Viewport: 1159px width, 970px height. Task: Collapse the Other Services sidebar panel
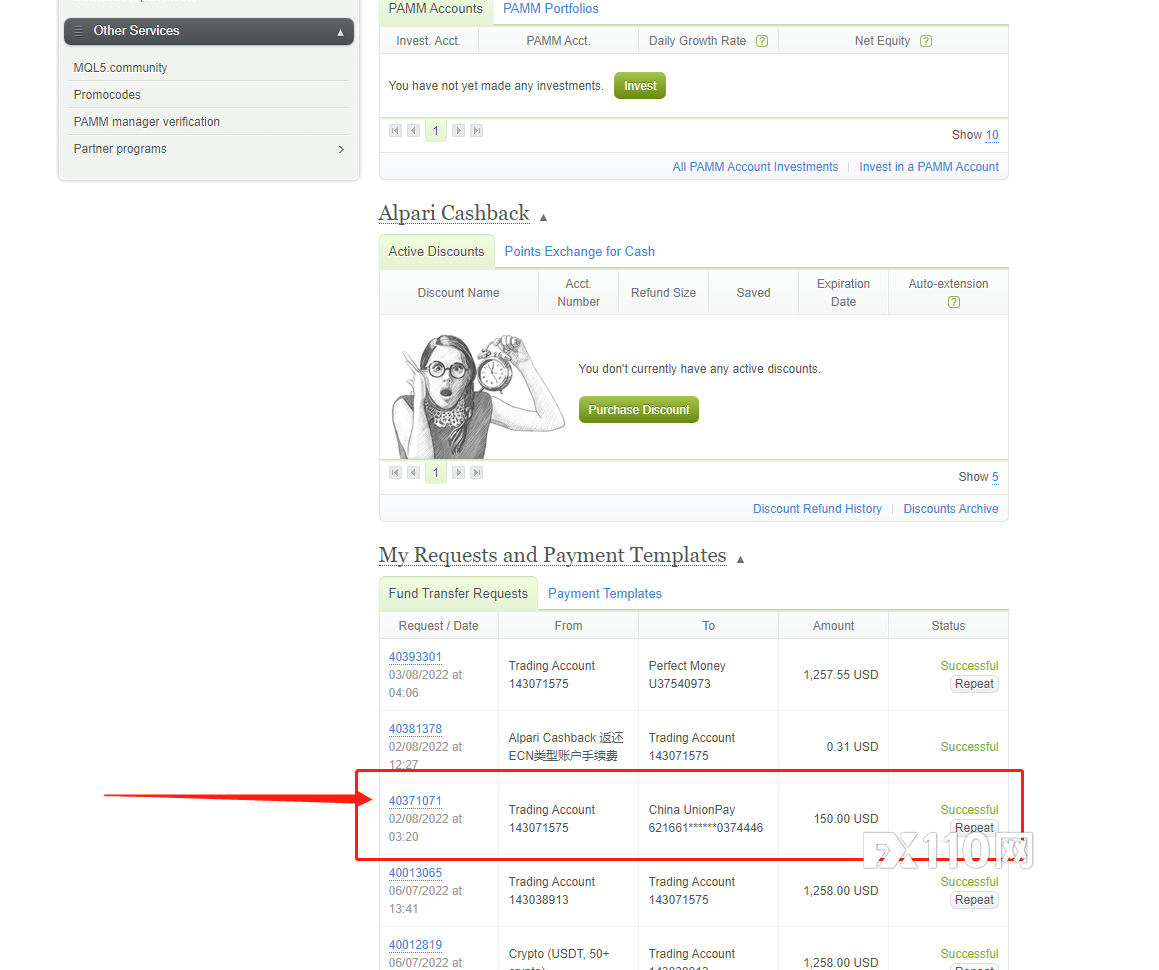click(x=340, y=32)
